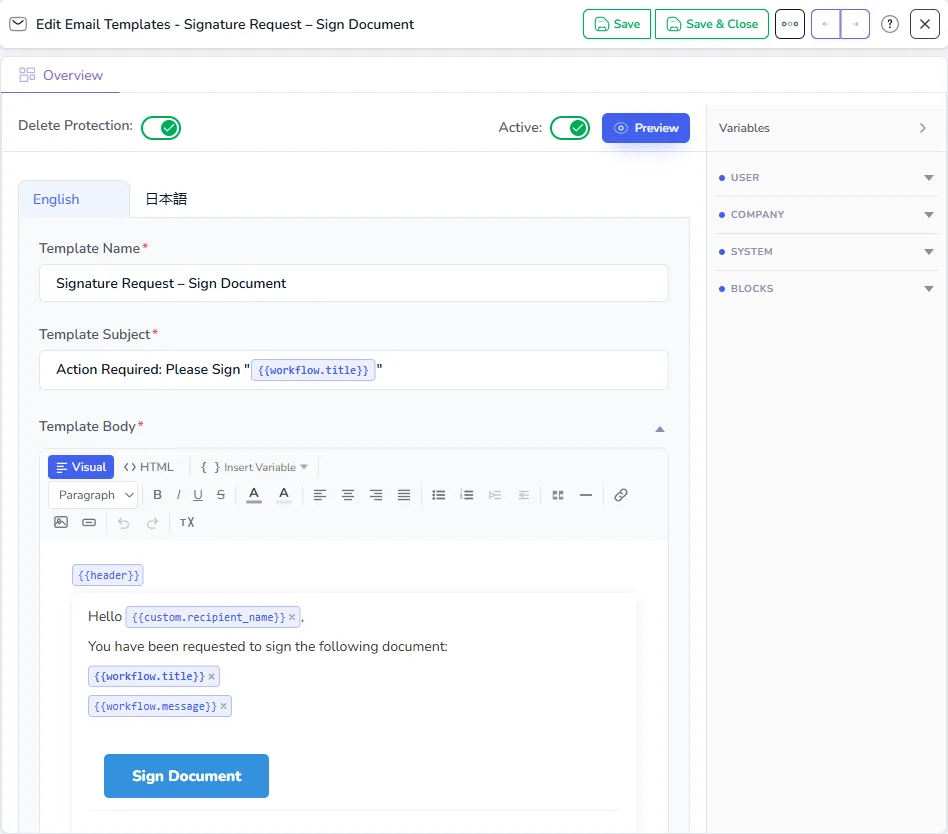Insert a button element
Screen dimensions: 948x834
point(89,522)
